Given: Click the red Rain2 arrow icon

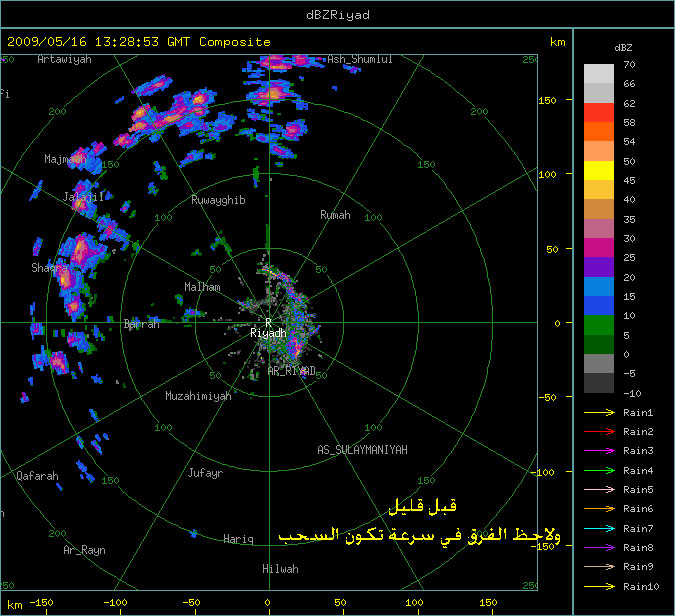Looking at the screenshot, I should coord(599,431).
